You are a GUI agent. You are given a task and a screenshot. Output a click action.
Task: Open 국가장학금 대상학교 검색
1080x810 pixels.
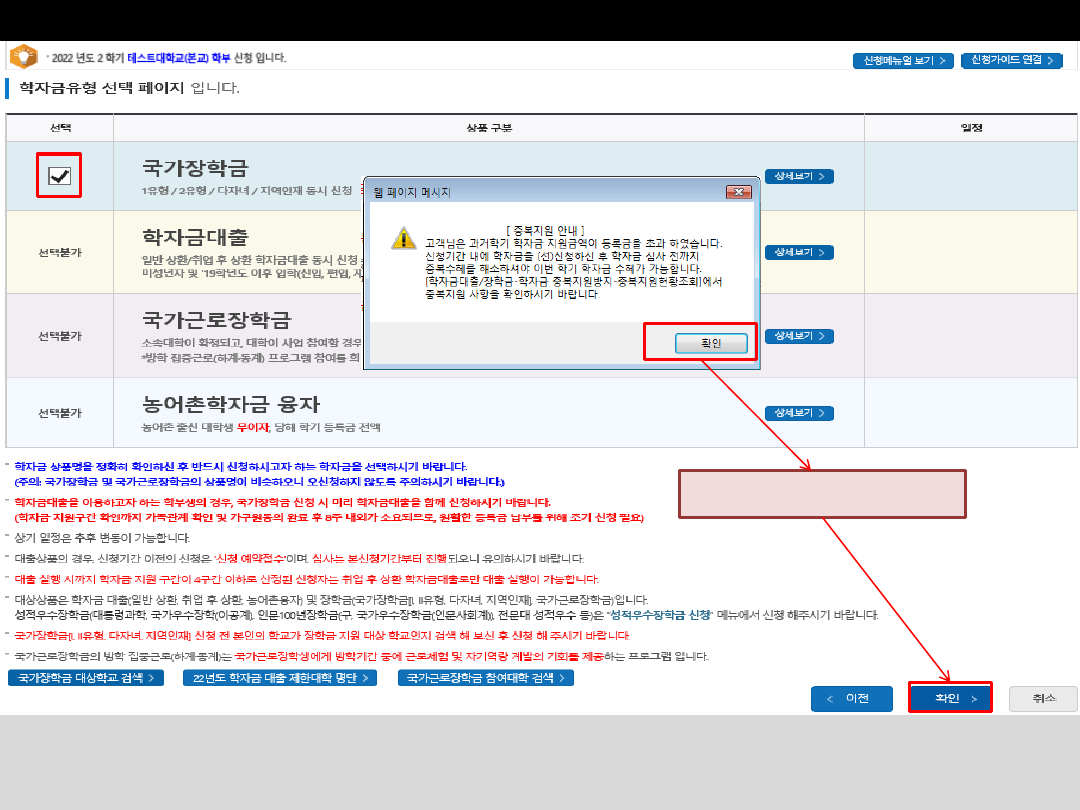[86, 678]
